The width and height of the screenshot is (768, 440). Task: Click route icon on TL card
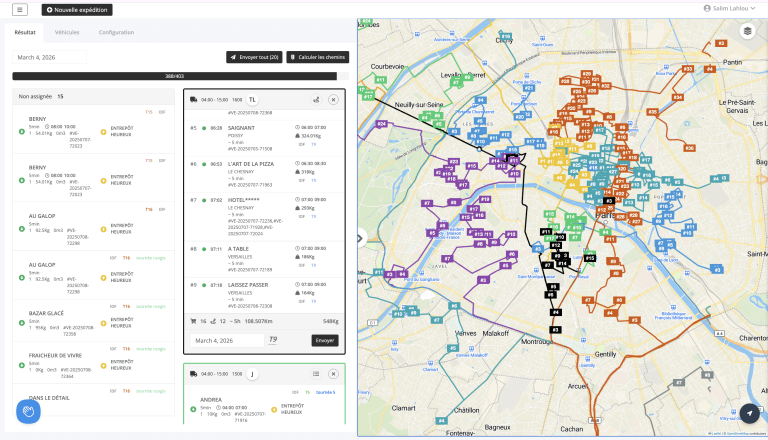click(x=315, y=99)
